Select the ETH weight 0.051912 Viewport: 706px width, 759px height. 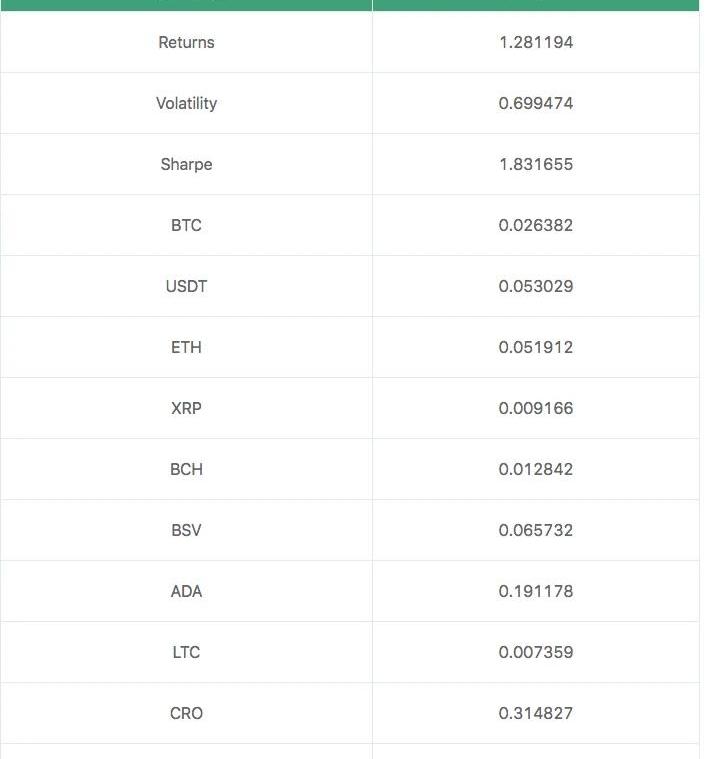pos(535,347)
